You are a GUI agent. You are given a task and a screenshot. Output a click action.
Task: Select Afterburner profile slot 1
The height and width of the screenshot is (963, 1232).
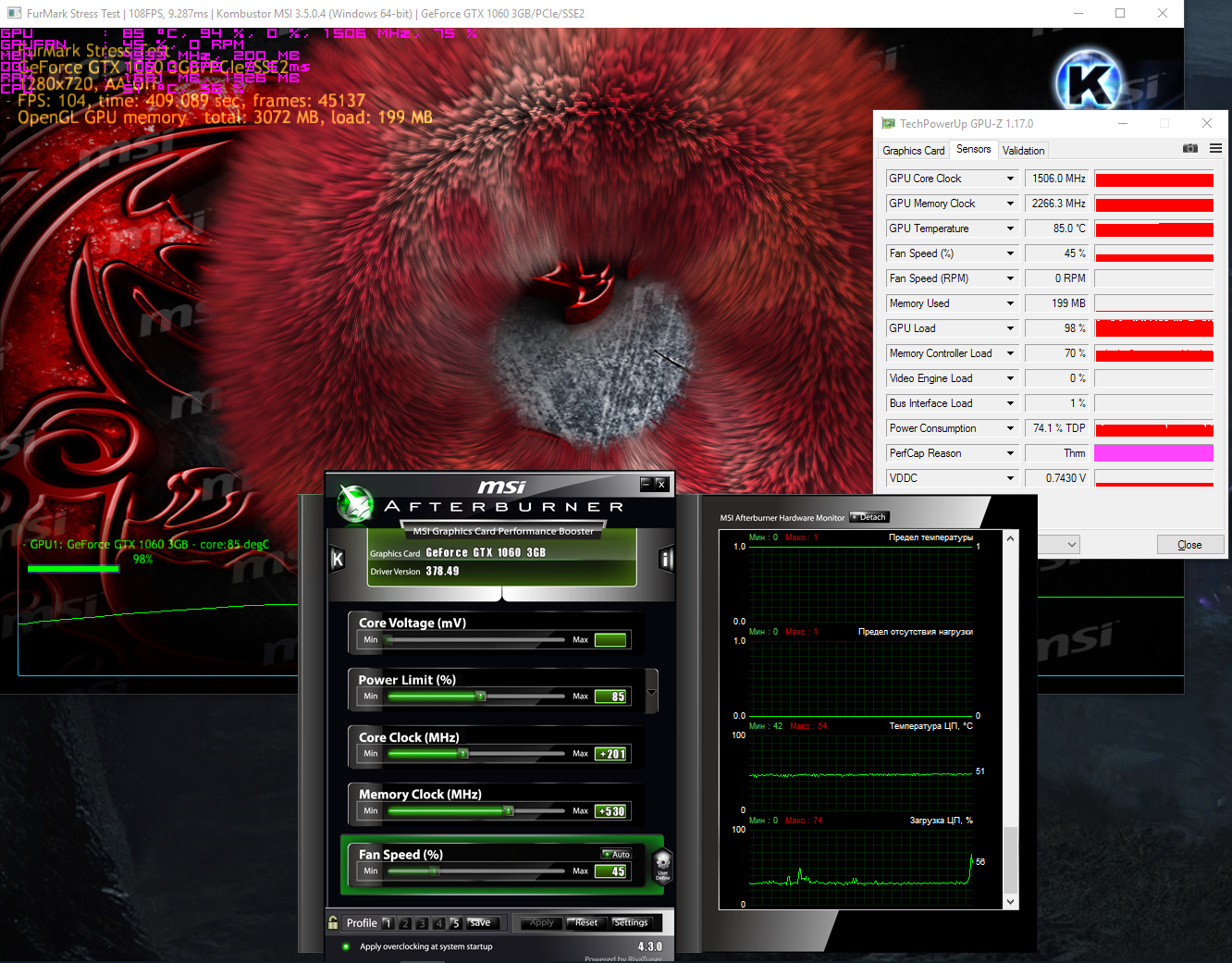[x=388, y=923]
